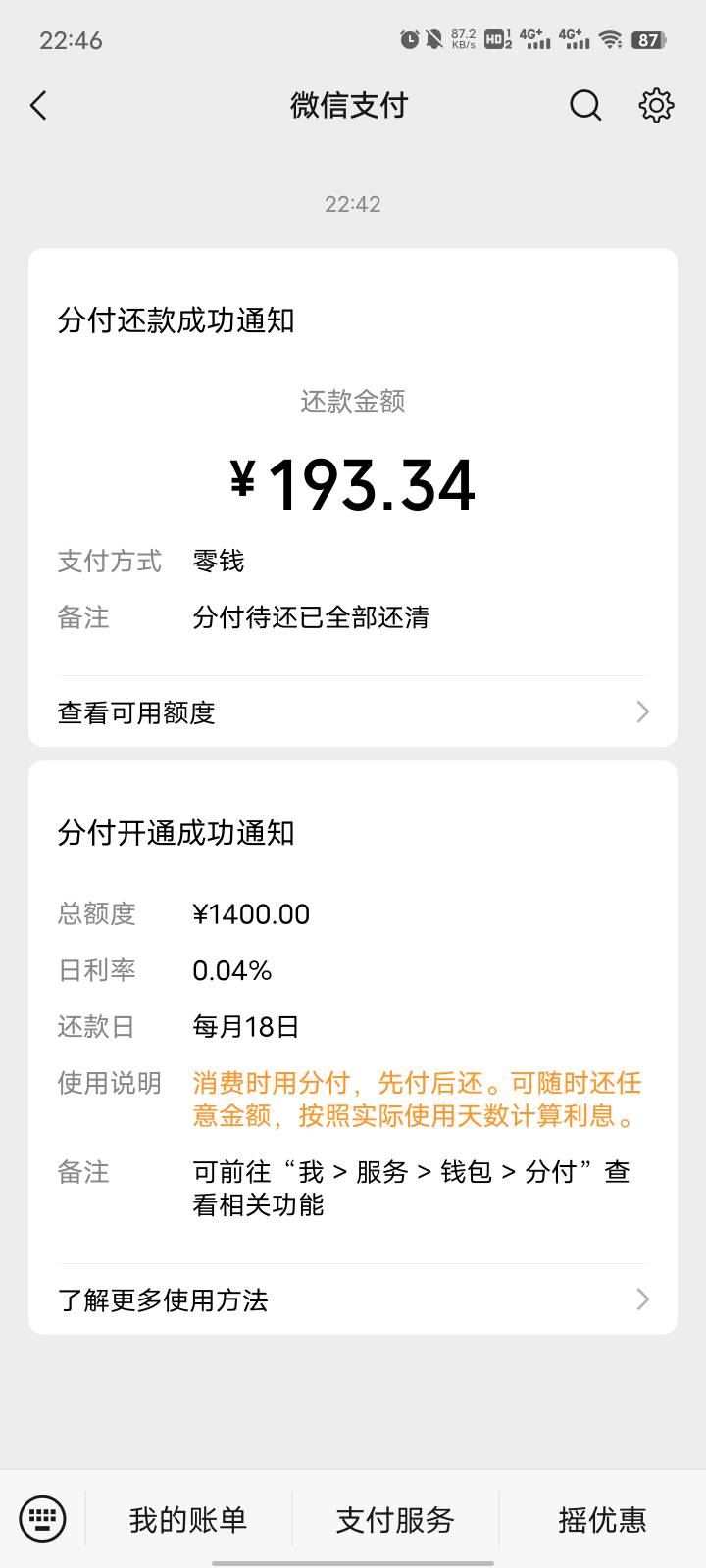Open the 分付还款成功通知 card title
The width and height of the screenshot is (706, 1568).
pos(176,320)
